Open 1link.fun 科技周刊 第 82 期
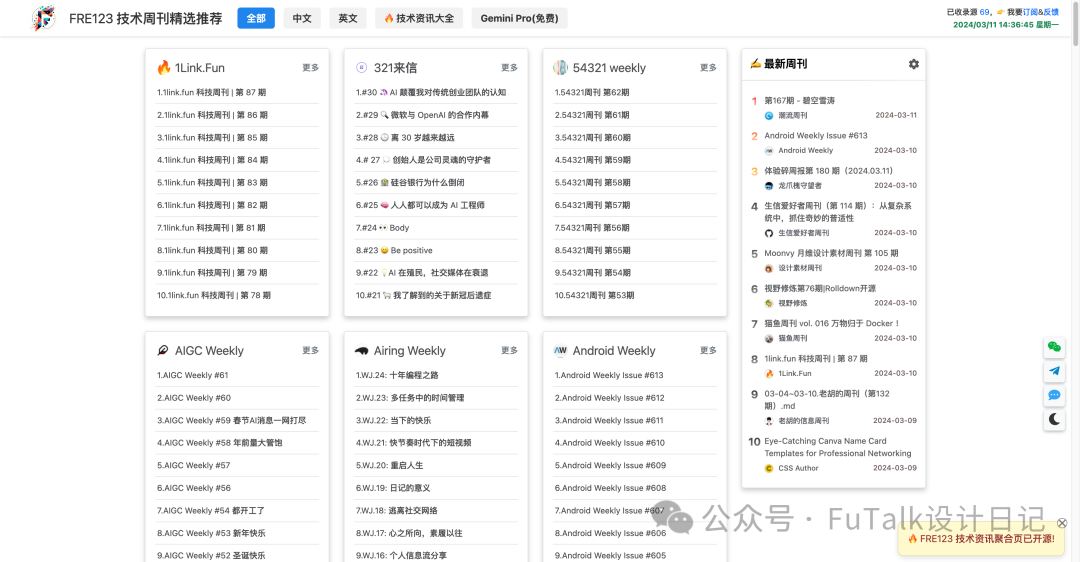Screen dimensions: 1080x562 pyautogui.click(x=212, y=205)
